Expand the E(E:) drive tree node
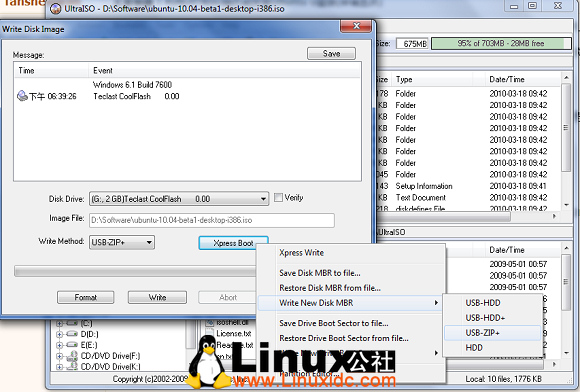580x392 pixels. (x=59, y=345)
